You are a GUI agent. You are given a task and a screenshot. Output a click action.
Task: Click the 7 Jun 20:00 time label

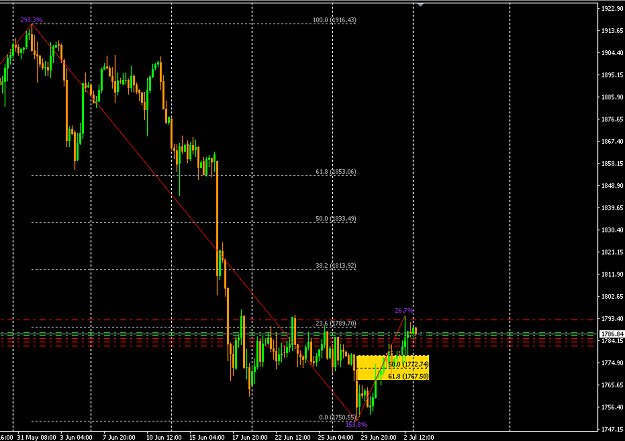[x=118, y=437]
